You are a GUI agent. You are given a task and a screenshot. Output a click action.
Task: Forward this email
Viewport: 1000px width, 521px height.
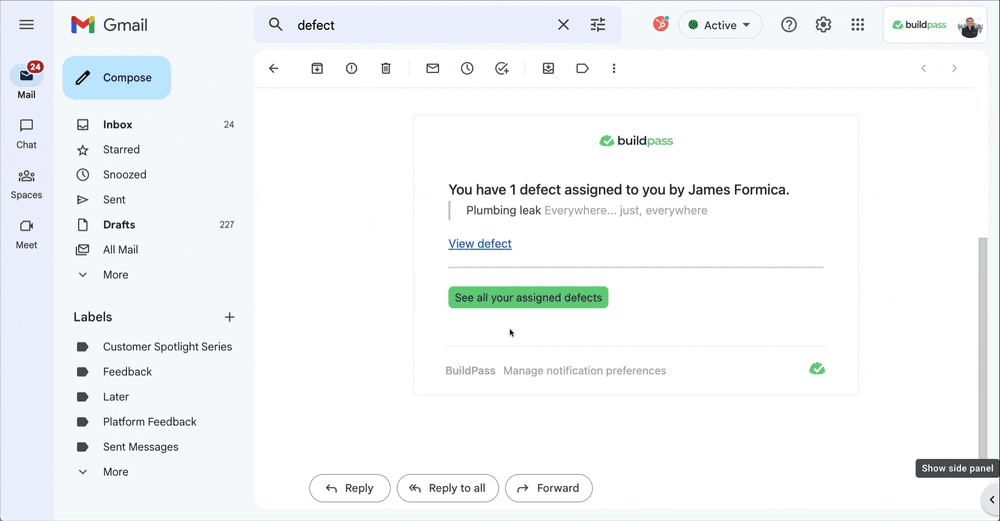coord(548,488)
